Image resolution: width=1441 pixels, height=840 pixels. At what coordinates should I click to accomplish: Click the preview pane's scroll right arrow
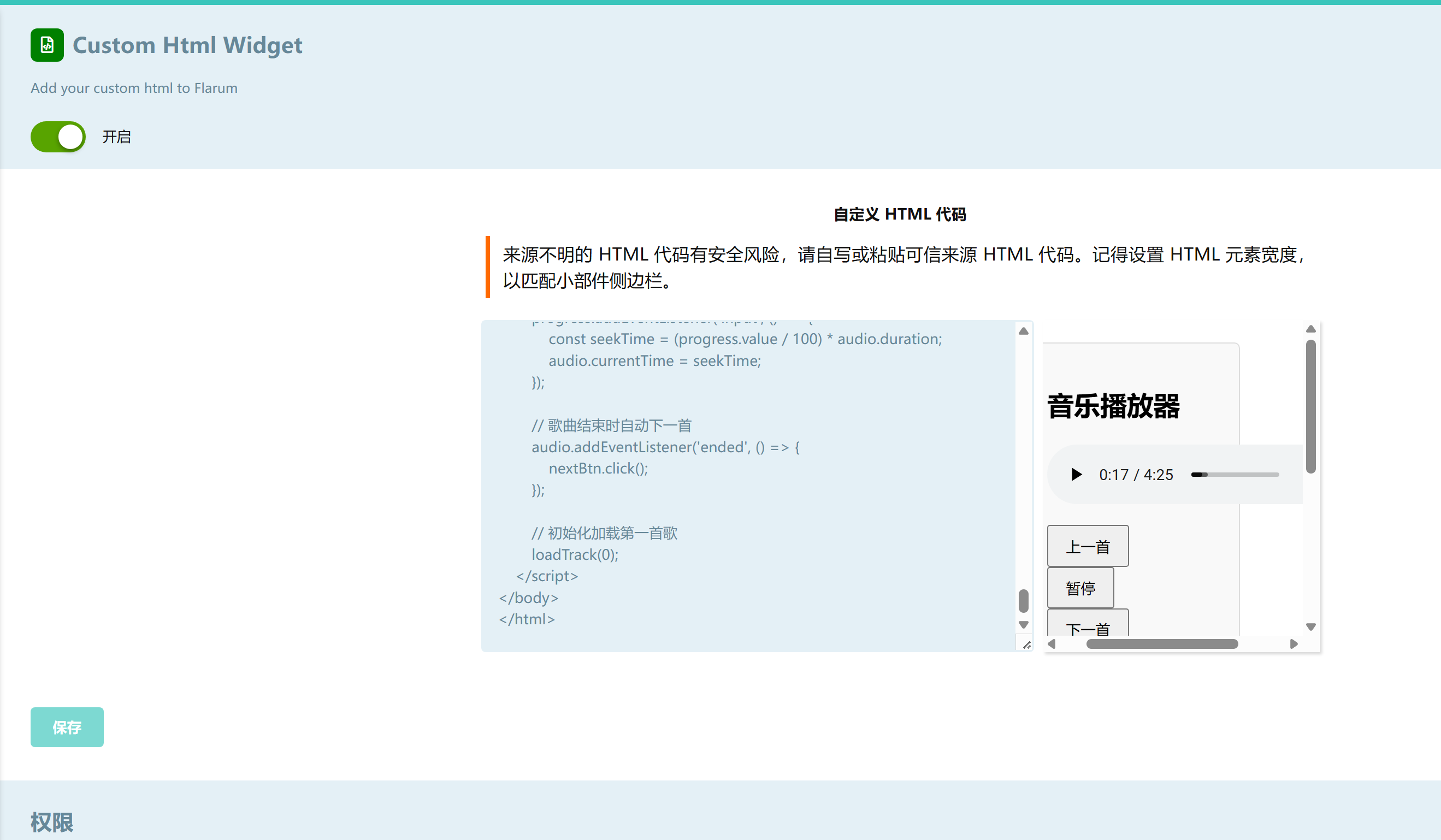(x=1294, y=644)
